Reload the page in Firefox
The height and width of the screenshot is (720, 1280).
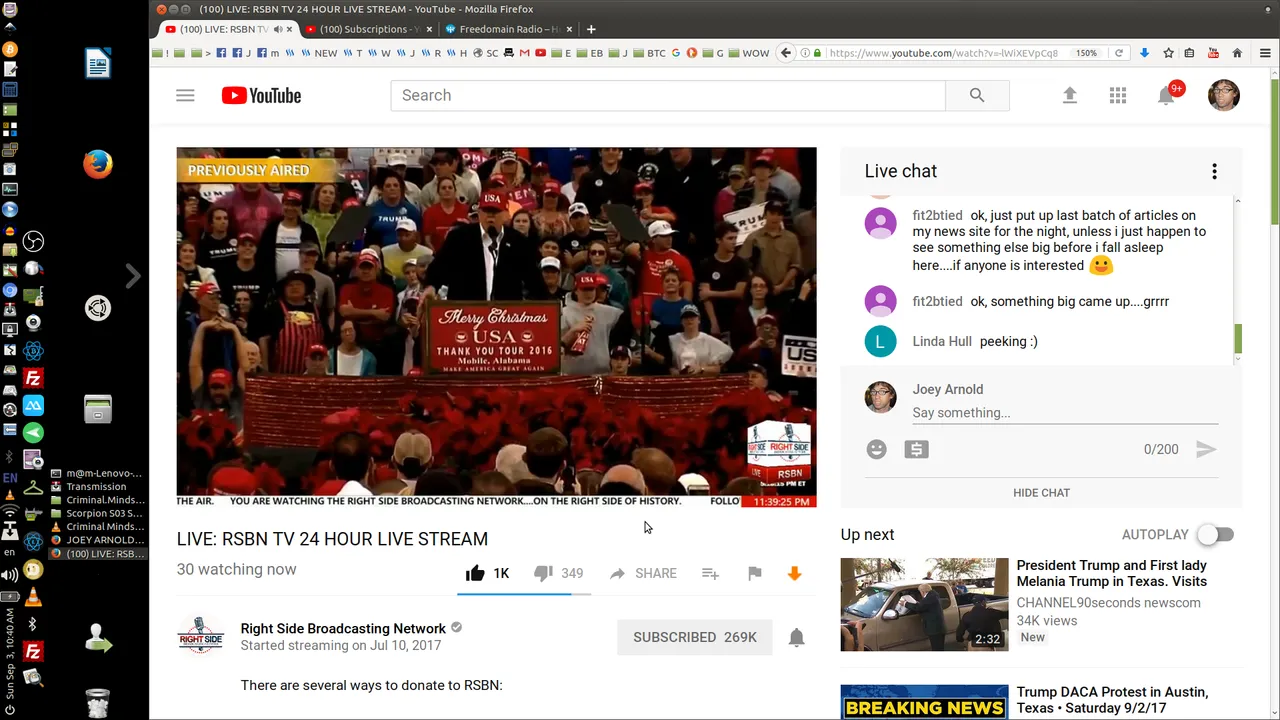(x=1119, y=53)
